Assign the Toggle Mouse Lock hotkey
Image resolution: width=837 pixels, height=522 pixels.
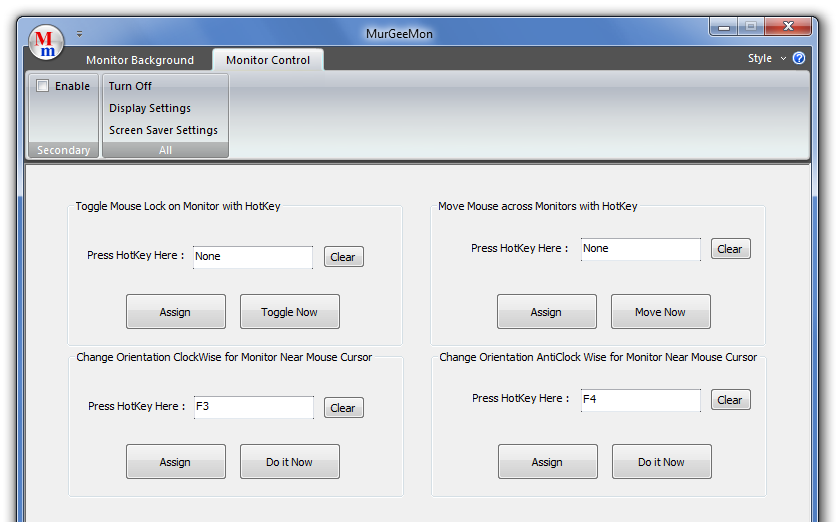click(175, 312)
